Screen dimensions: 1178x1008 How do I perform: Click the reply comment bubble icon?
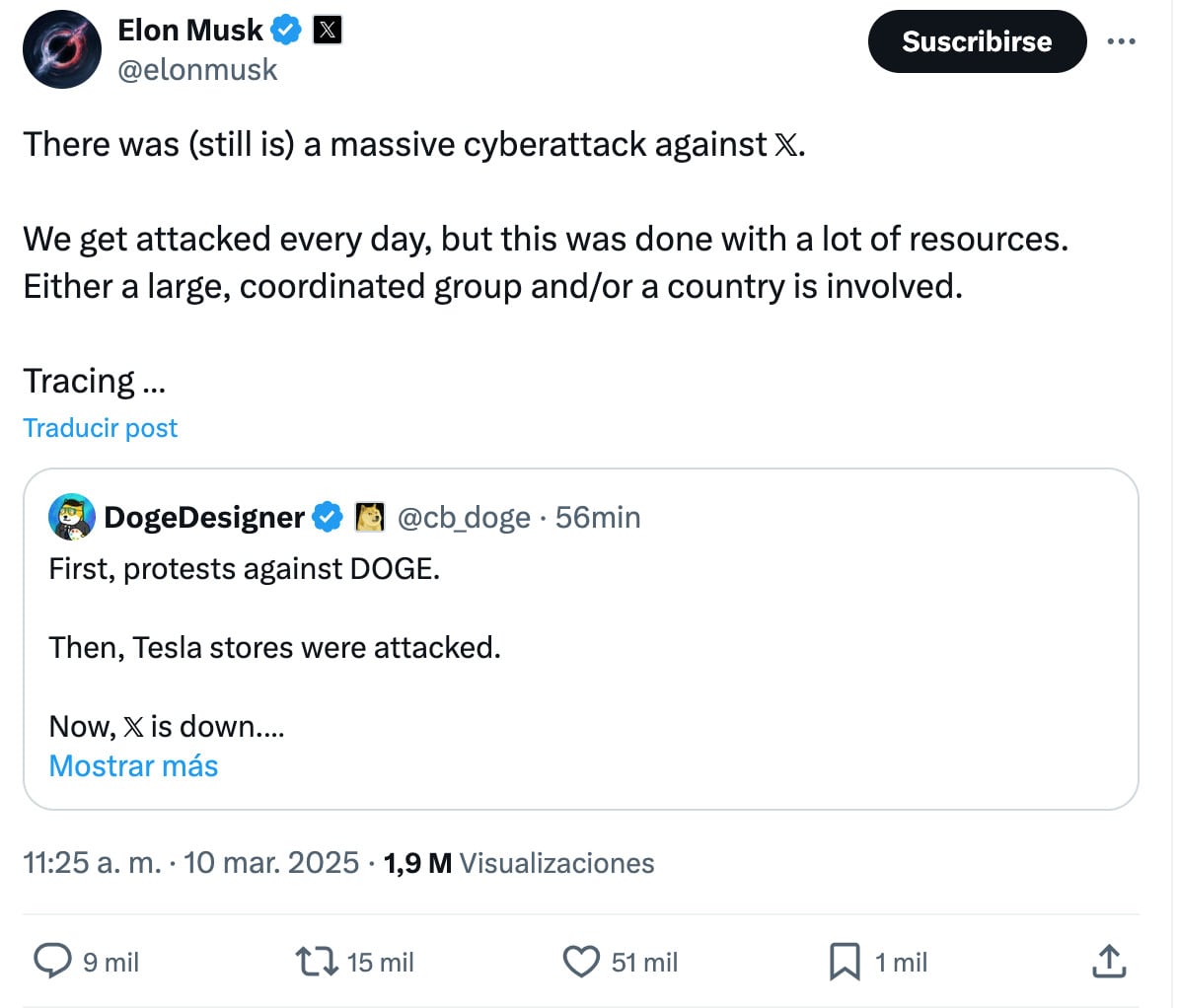click(53, 961)
